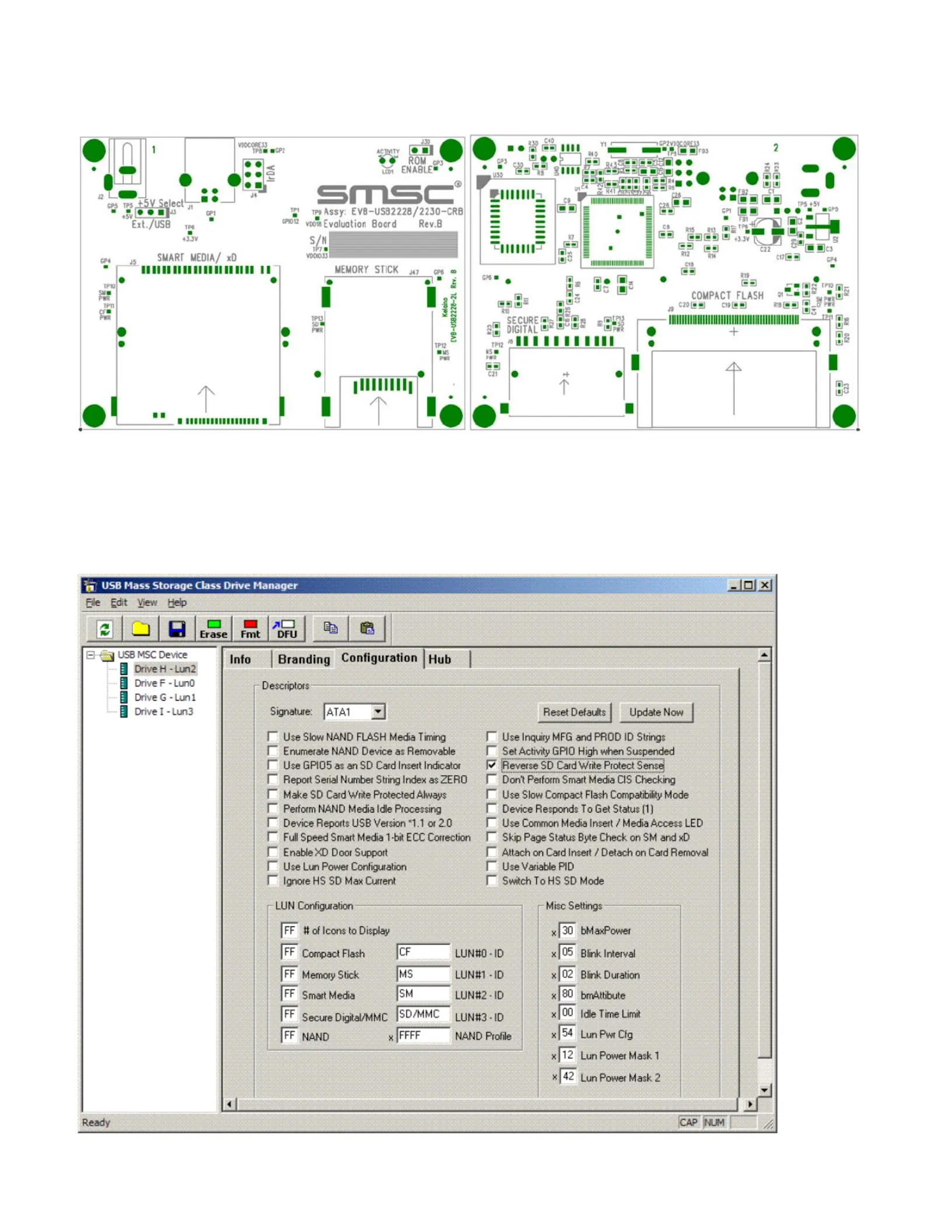Open the Help menu
Image resolution: width=952 pixels, height=1232 pixels.
click(177, 603)
